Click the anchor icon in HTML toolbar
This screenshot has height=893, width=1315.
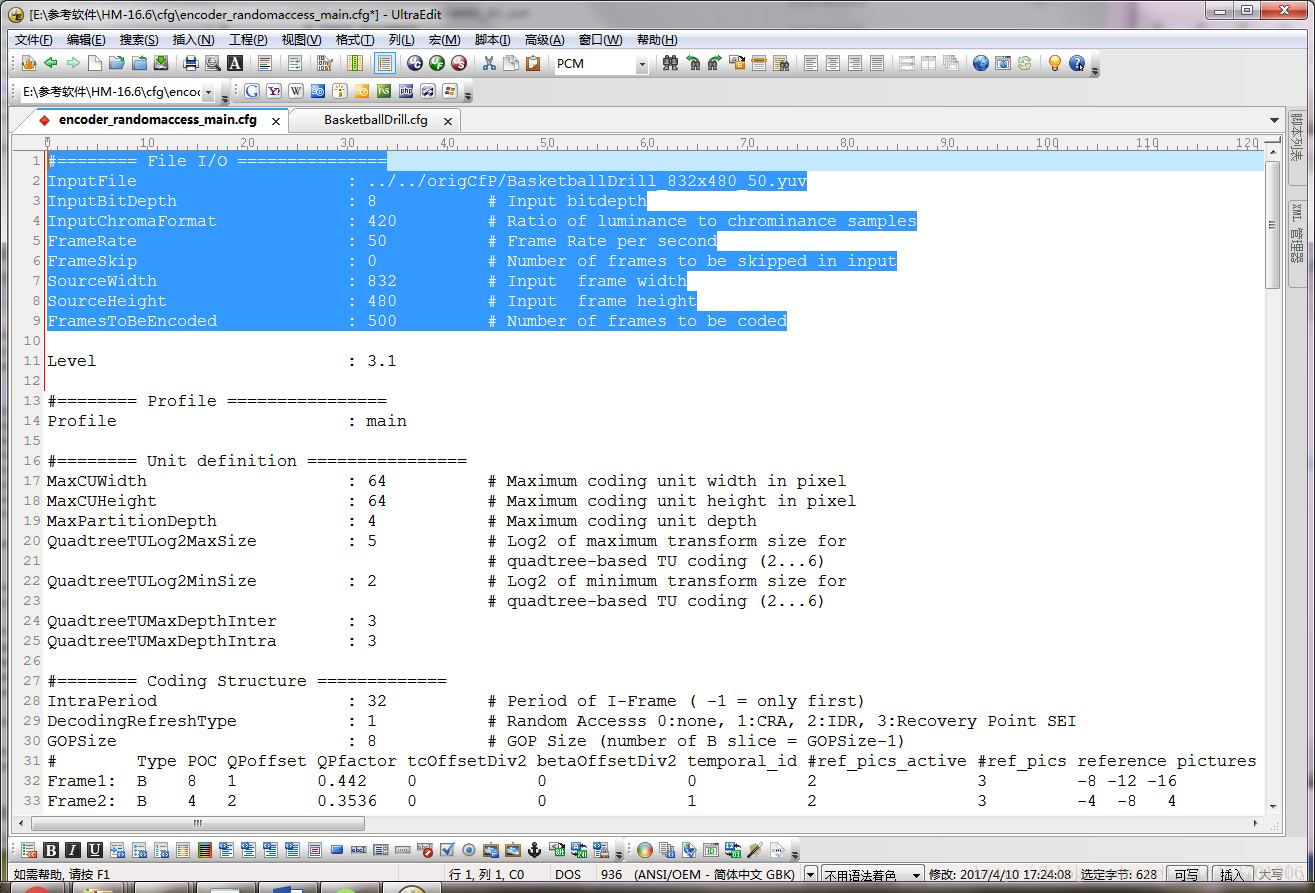pos(534,851)
